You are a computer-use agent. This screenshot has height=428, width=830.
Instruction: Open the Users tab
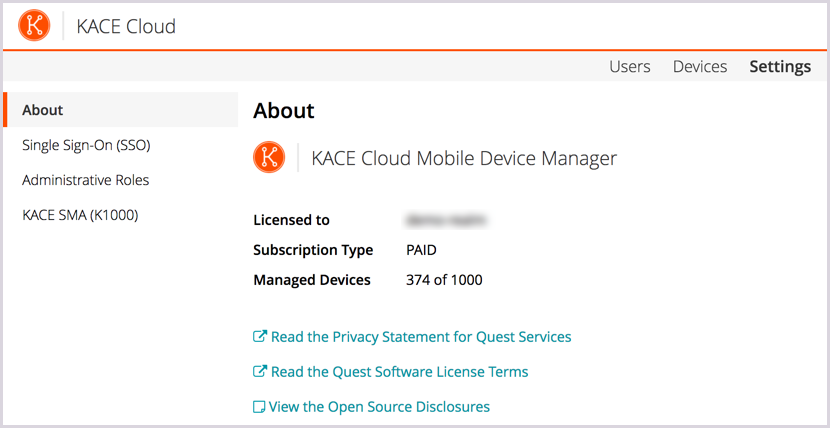pos(629,66)
